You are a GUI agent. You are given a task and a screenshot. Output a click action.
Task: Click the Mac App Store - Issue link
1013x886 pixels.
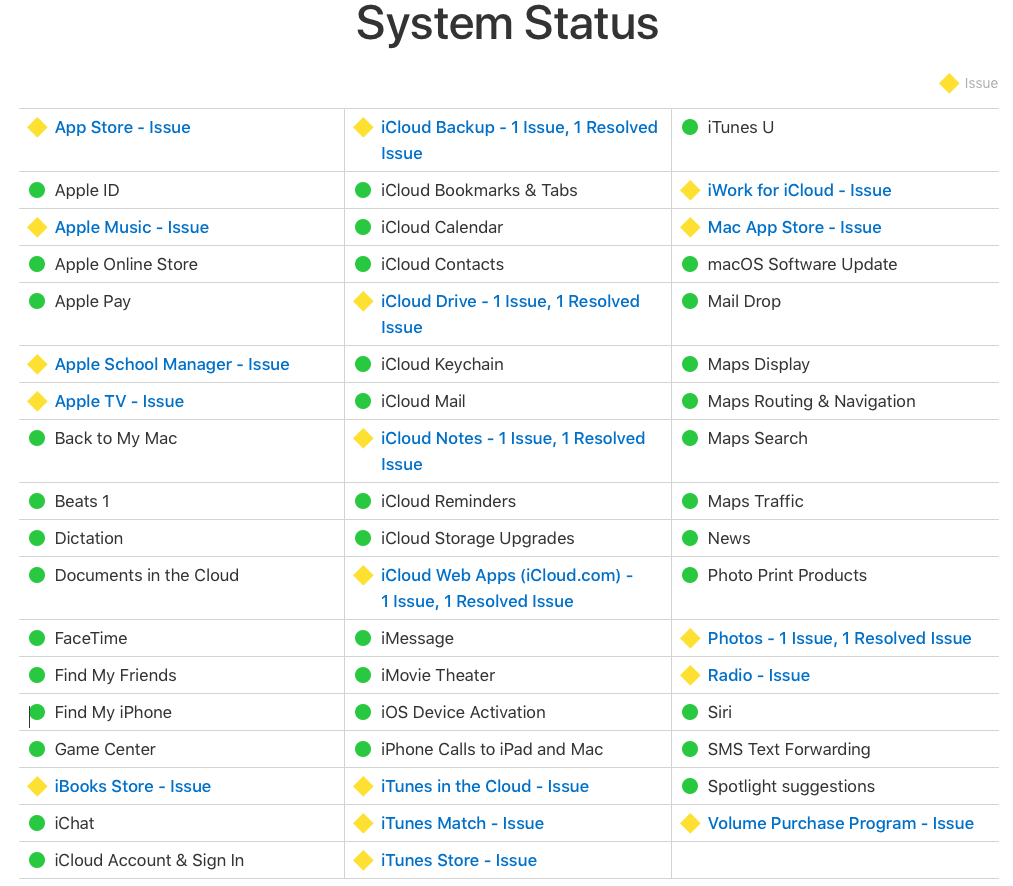tap(795, 227)
